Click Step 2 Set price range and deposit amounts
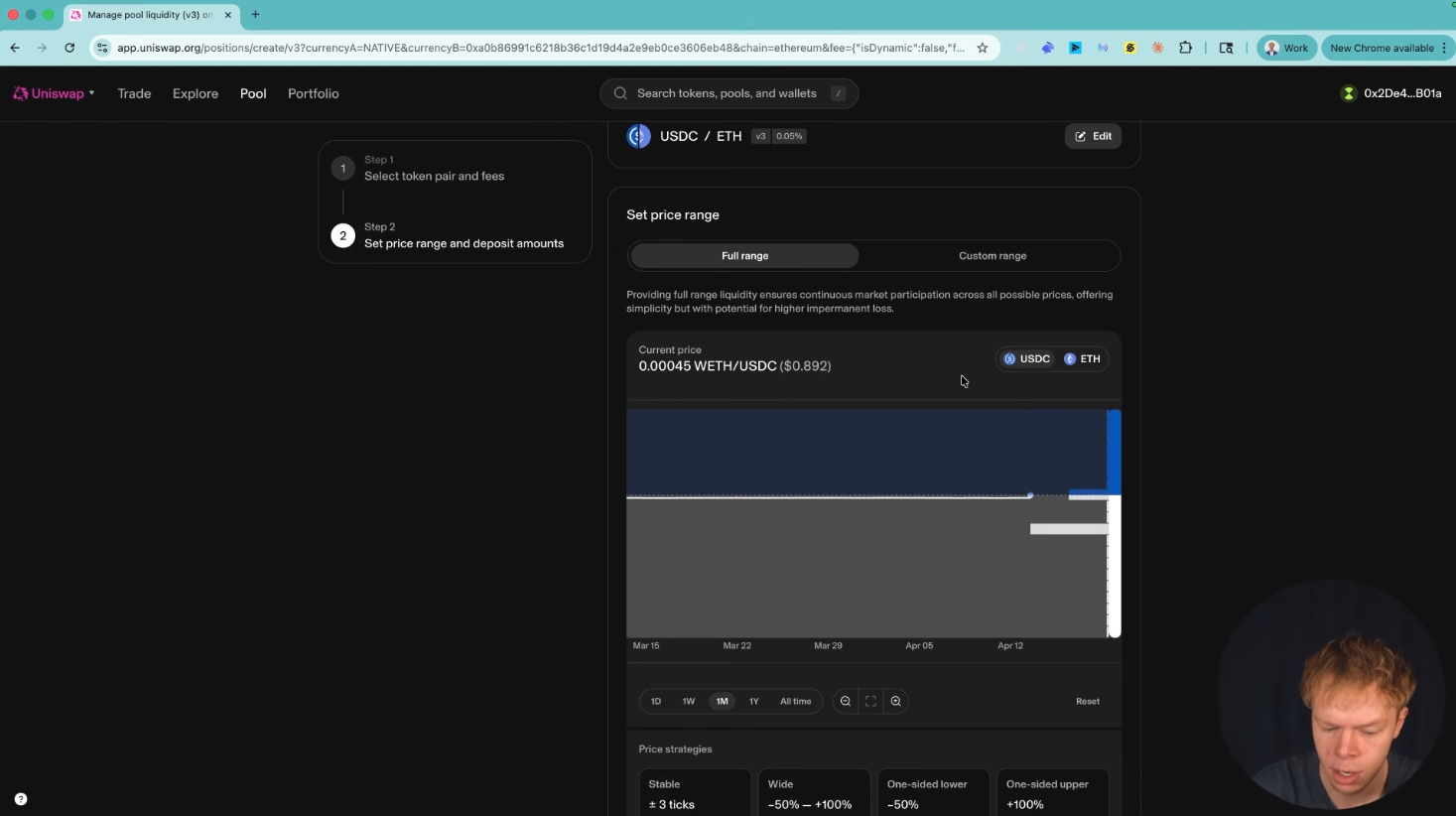Screen dimensions: 1456x816 (x=448, y=235)
